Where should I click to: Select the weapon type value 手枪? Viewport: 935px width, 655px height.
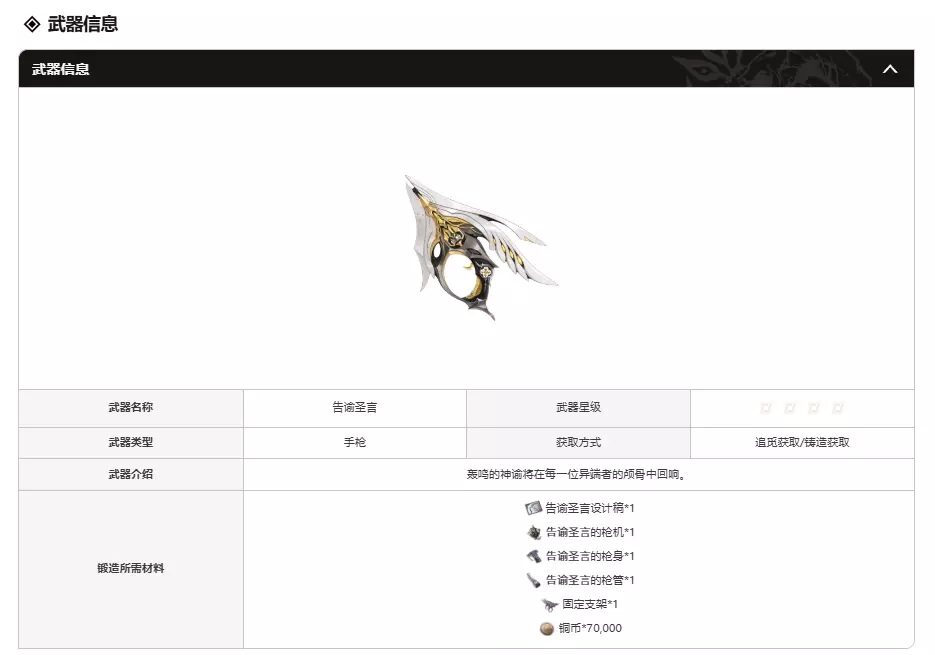click(x=355, y=442)
